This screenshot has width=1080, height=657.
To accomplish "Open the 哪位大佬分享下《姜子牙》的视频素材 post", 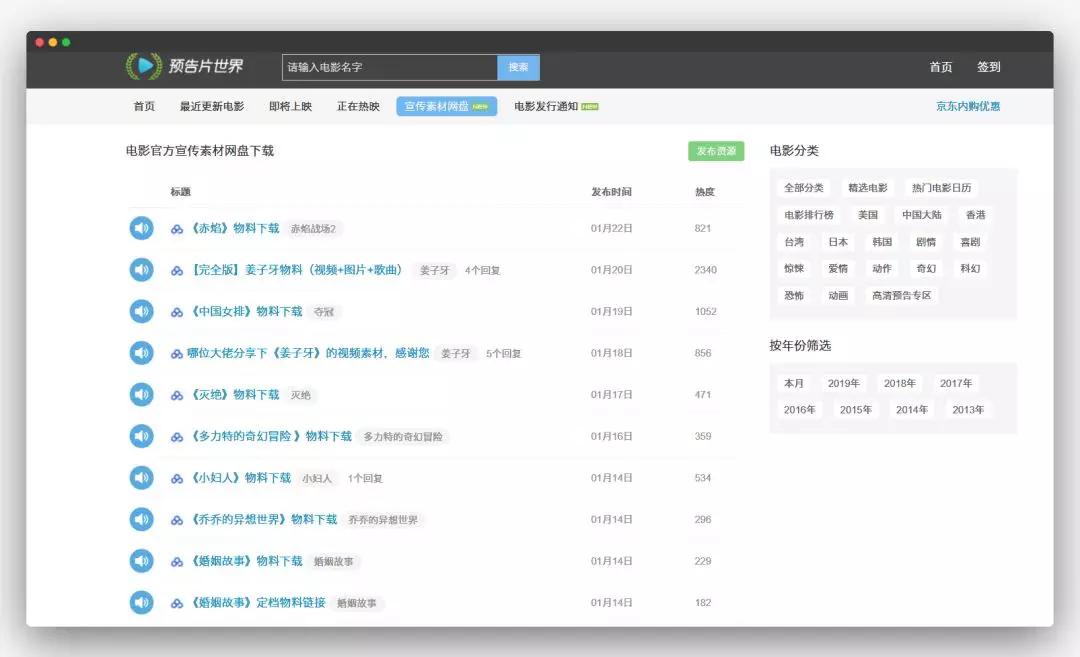I will click(x=311, y=353).
